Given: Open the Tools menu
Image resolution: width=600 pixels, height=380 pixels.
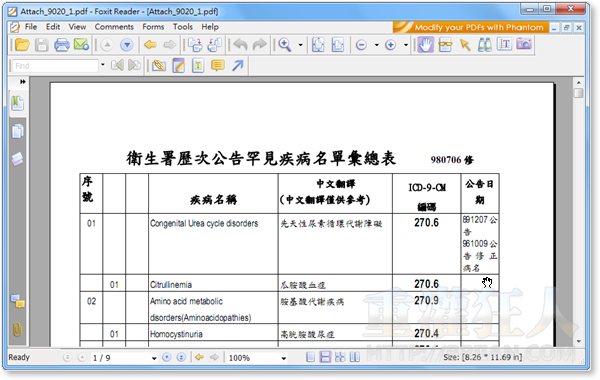Looking at the screenshot, I should pyautogui.click(x=183, y=27).
